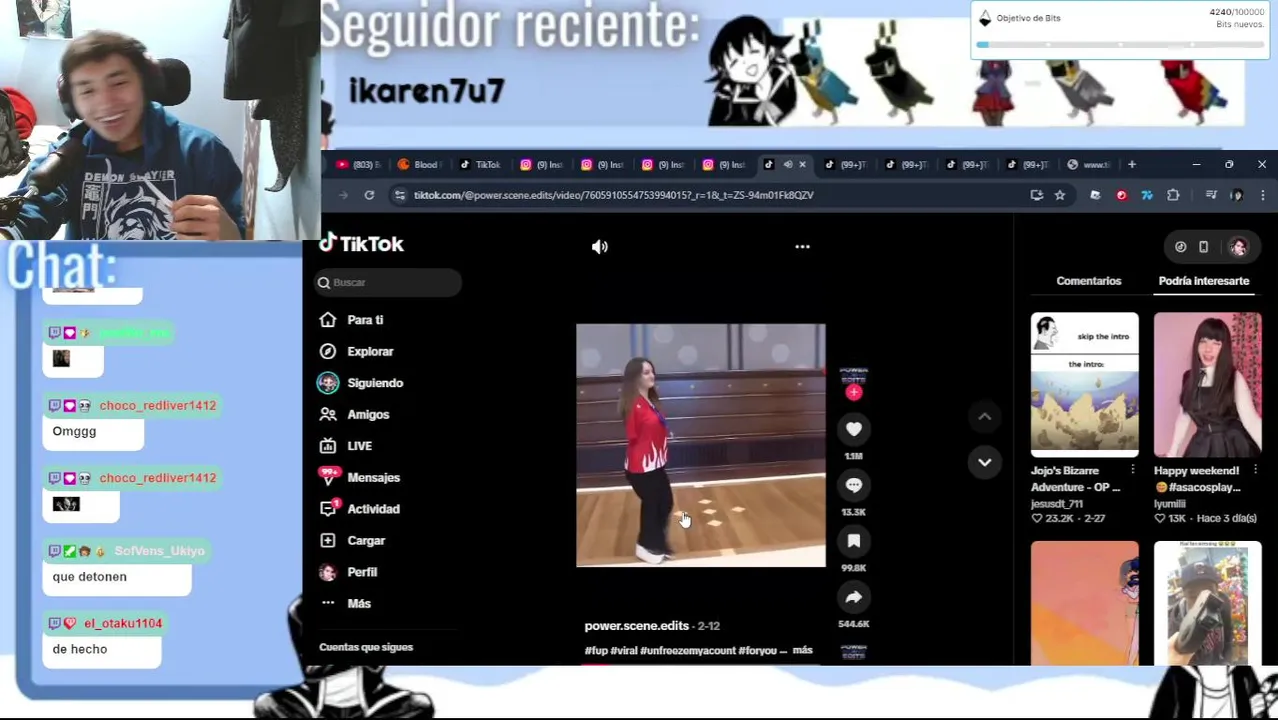Screen dimensions: 1278x720
Task: Switch to the Blood browser tab
Action: [420, 165]
